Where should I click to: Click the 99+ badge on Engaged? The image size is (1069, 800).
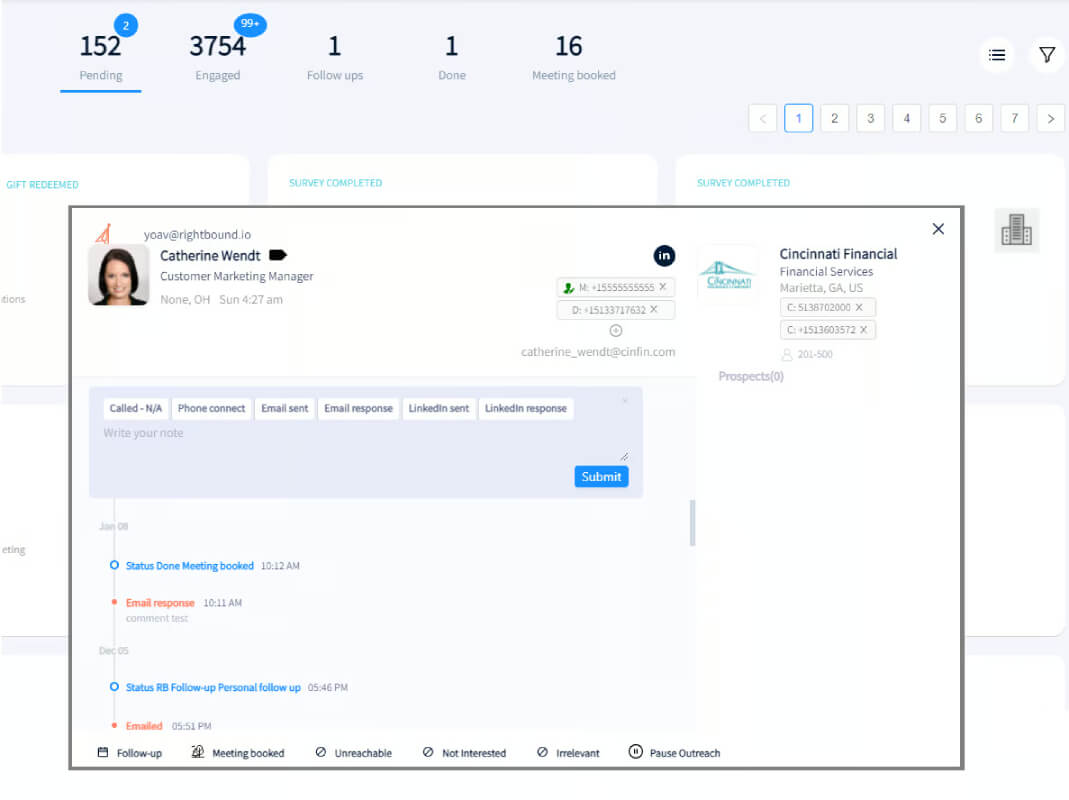(x=250, y=24)
